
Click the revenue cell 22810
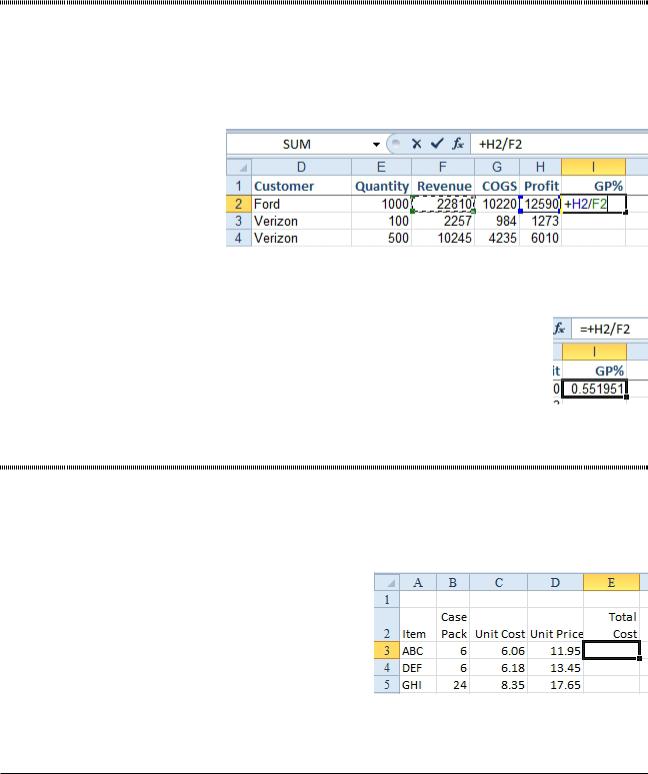[443, 204]
